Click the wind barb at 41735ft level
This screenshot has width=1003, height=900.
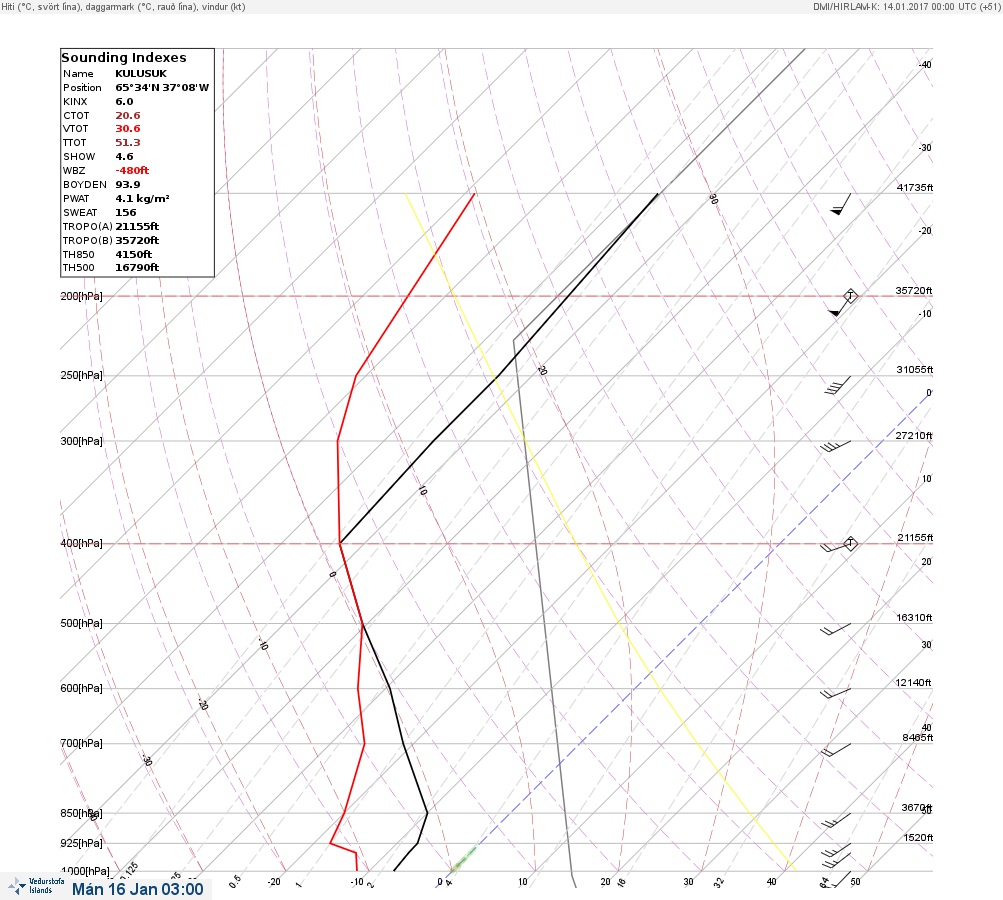[841, 204]
